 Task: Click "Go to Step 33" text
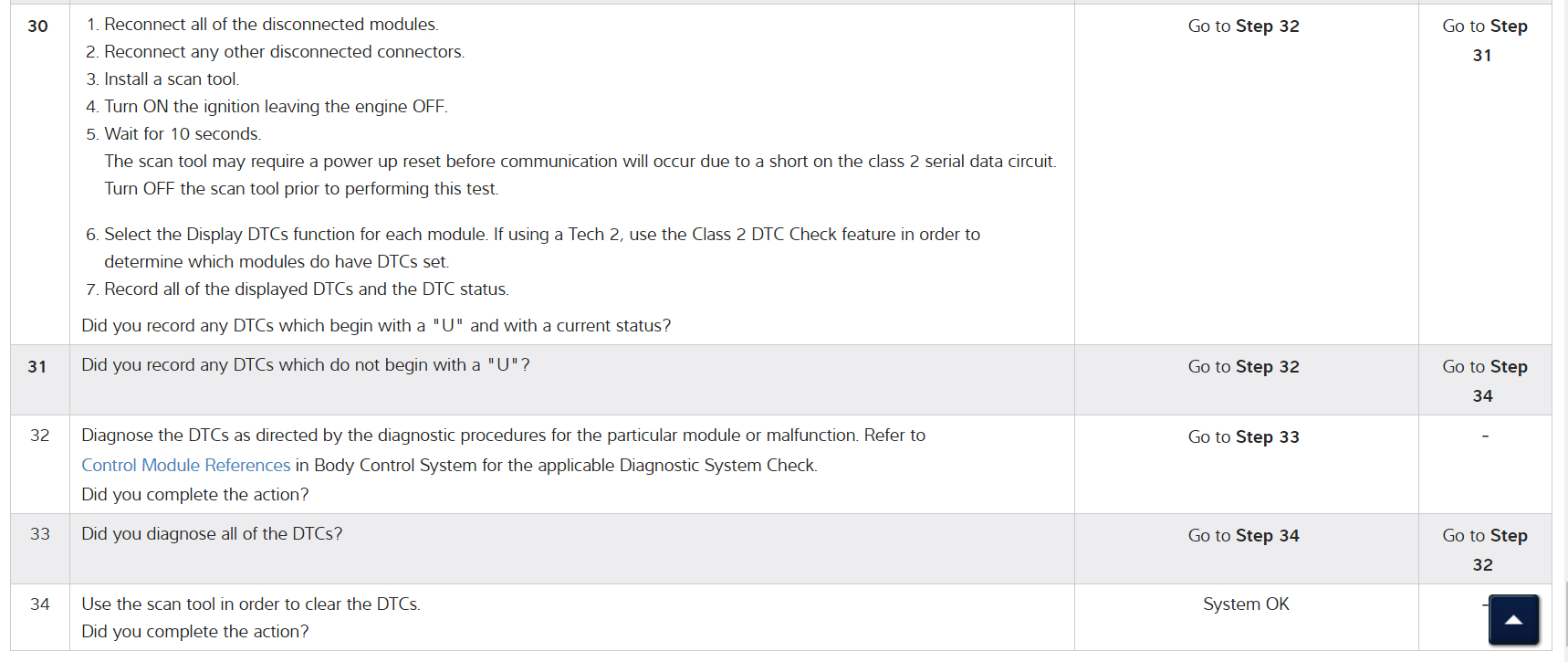pos(1243,437)
